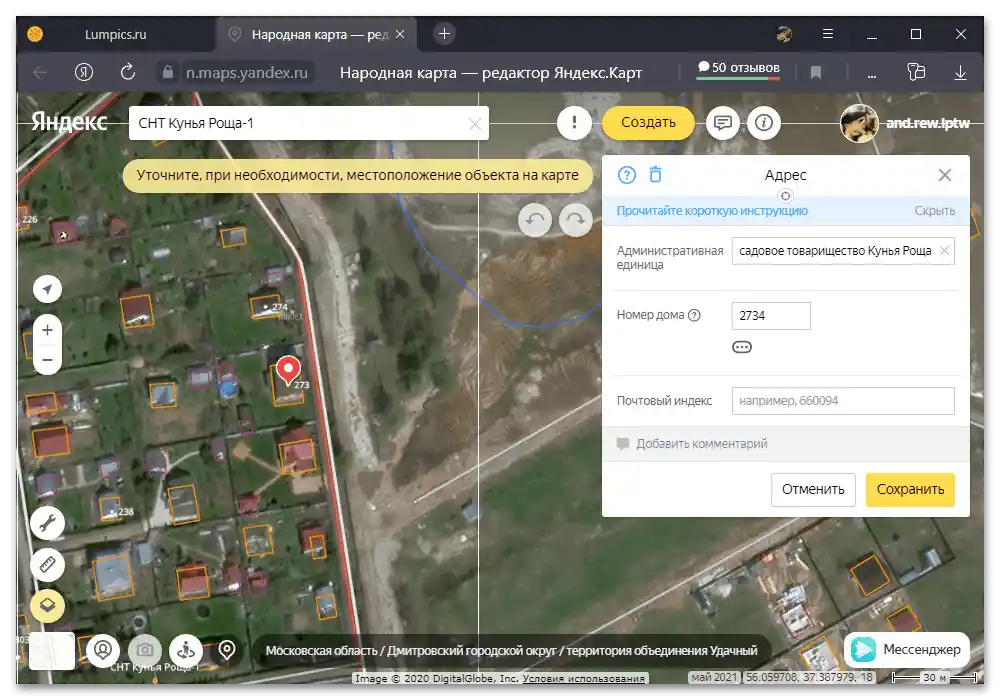
Task: Expand additional name options ellipsis icon
Action: [x=742, y=347]
